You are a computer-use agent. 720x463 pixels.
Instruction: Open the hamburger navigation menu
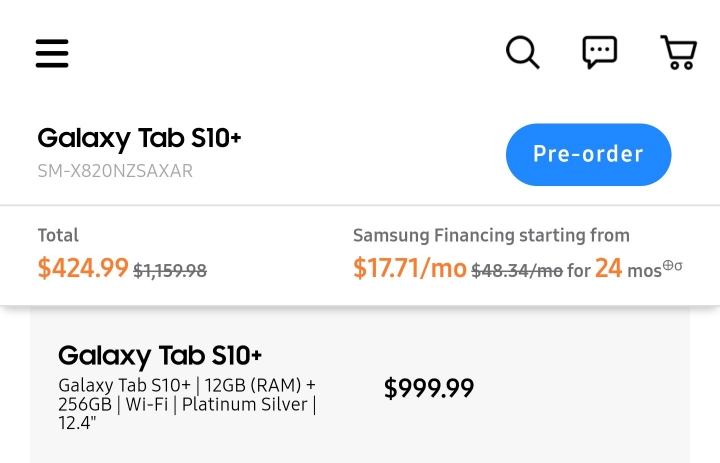pyautogui.click(x=52, y=53)
